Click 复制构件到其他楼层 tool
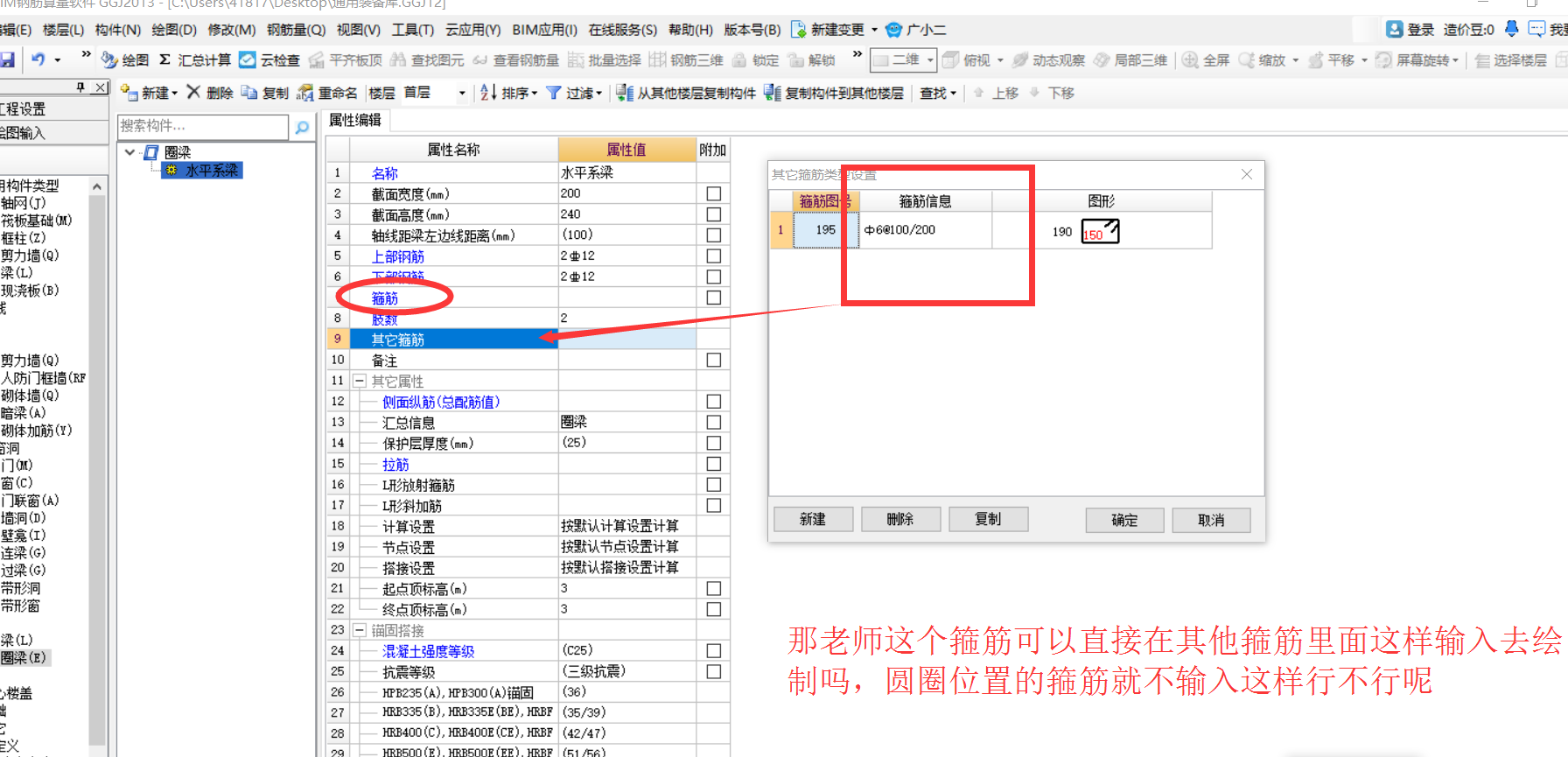This screenshot has height=757, width=1568. 834,92
